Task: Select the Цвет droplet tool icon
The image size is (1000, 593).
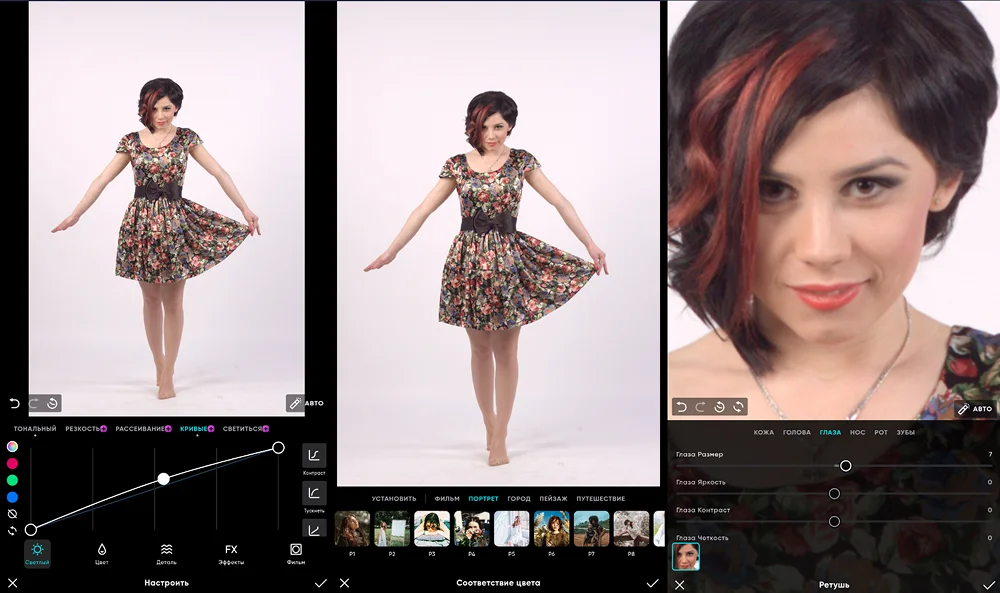Action: [101, 551]
